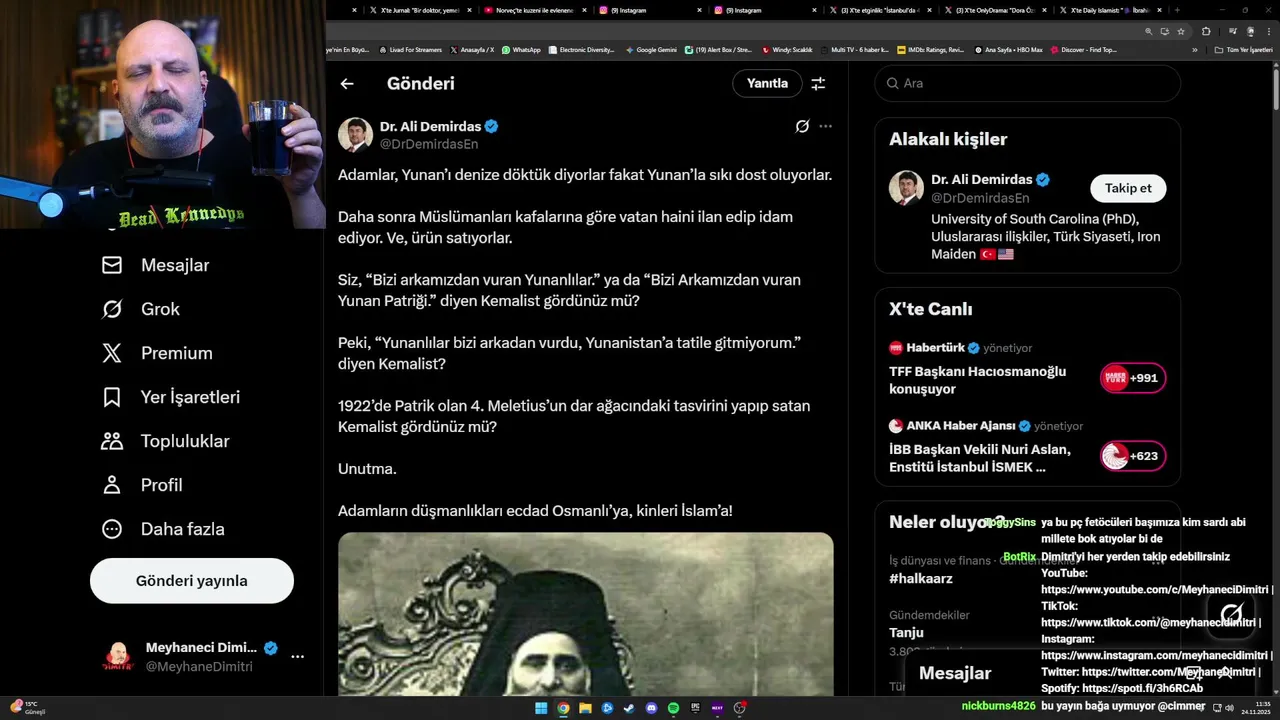The width and height of the screenshot is (1280, 720).
Task: Open the Google Gemini bookmark
Action: pyautogui.click(x=651, y=49)
